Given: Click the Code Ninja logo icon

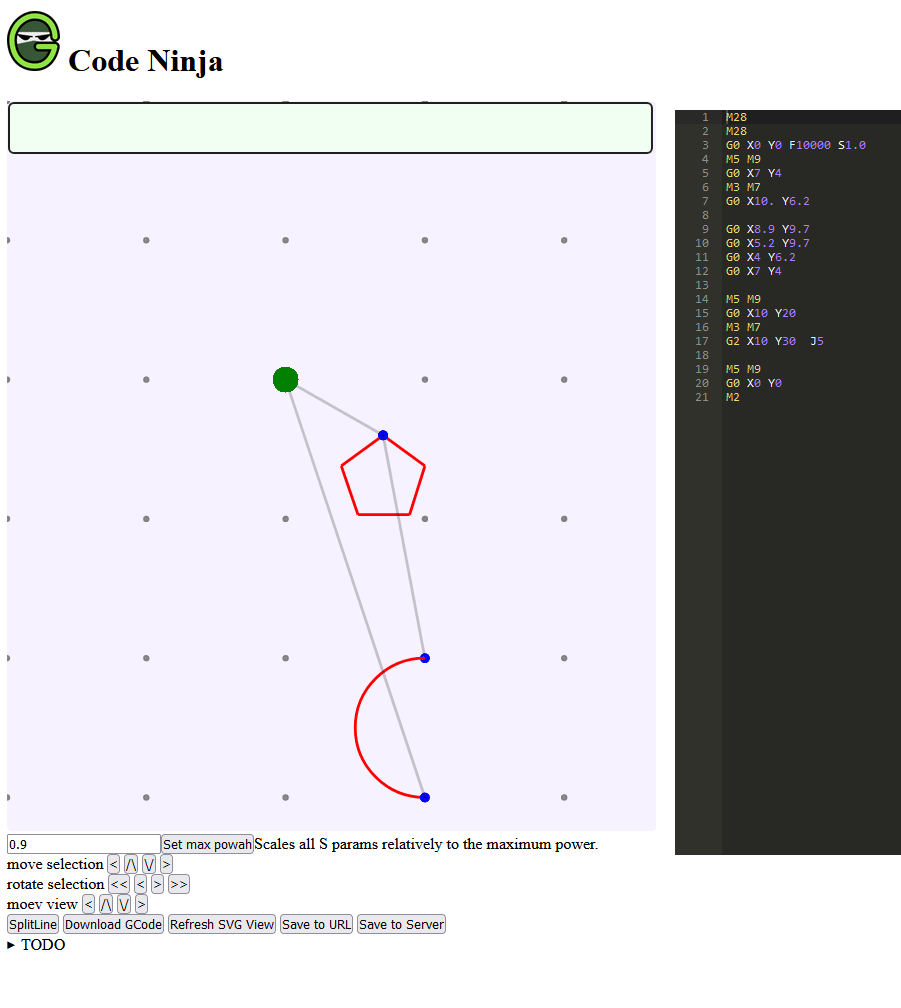Looking at the screenshot, I should [x=33, y=41].
